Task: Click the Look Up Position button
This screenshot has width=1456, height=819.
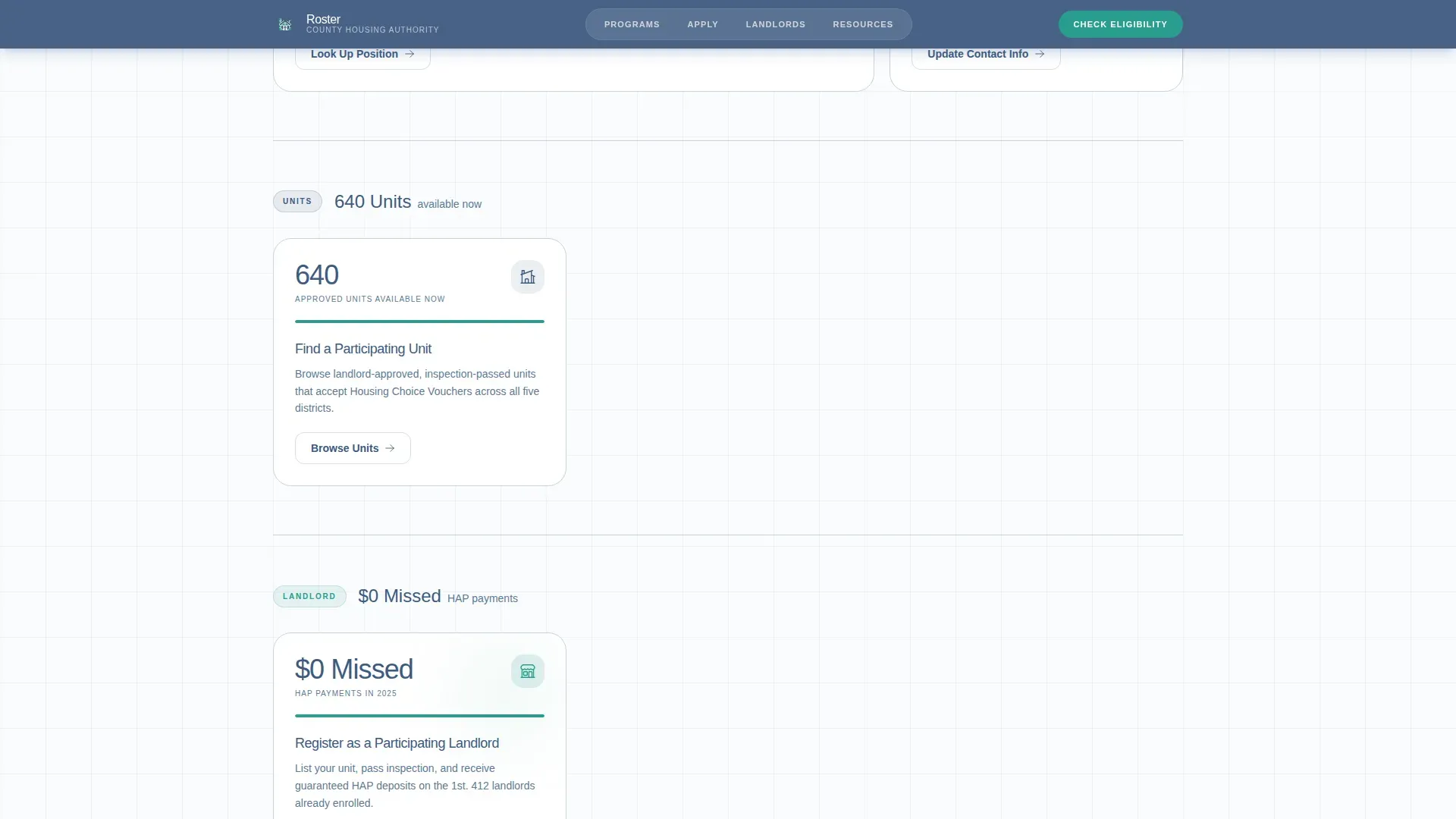Action: tap(362, 55)
